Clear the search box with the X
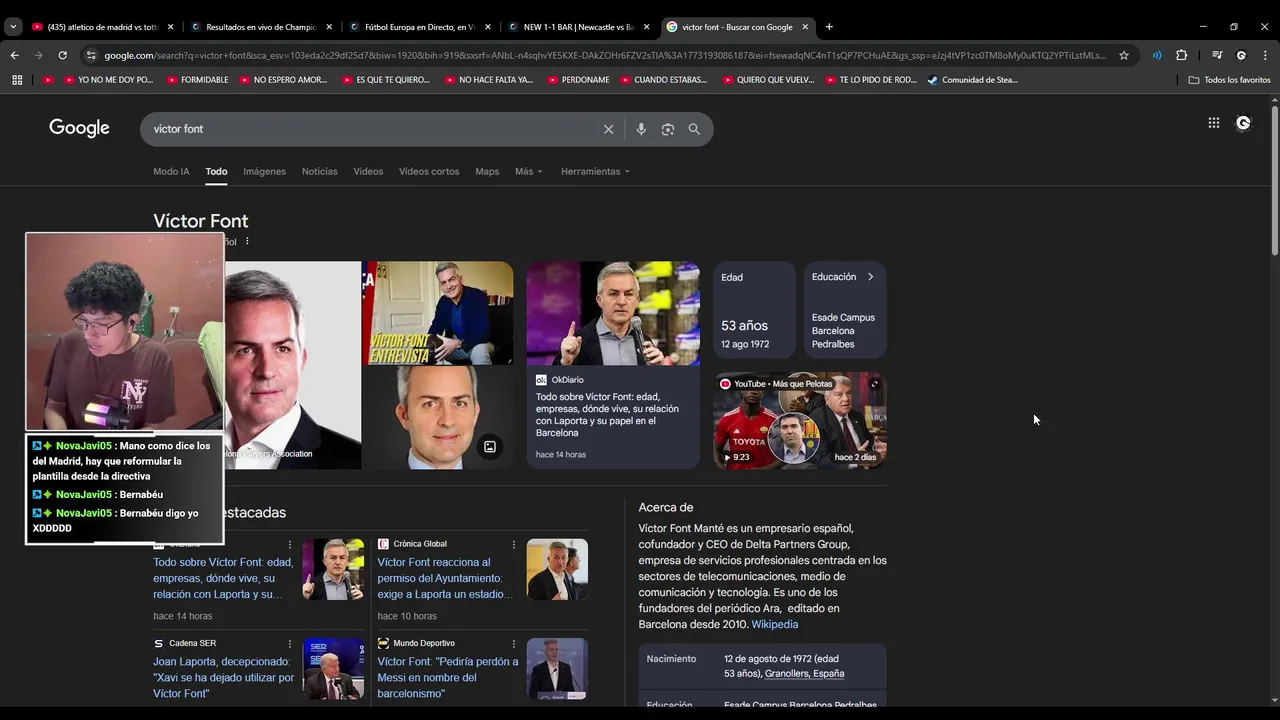1280x720 pixels. pyautogui.click(x=608, y=129)
